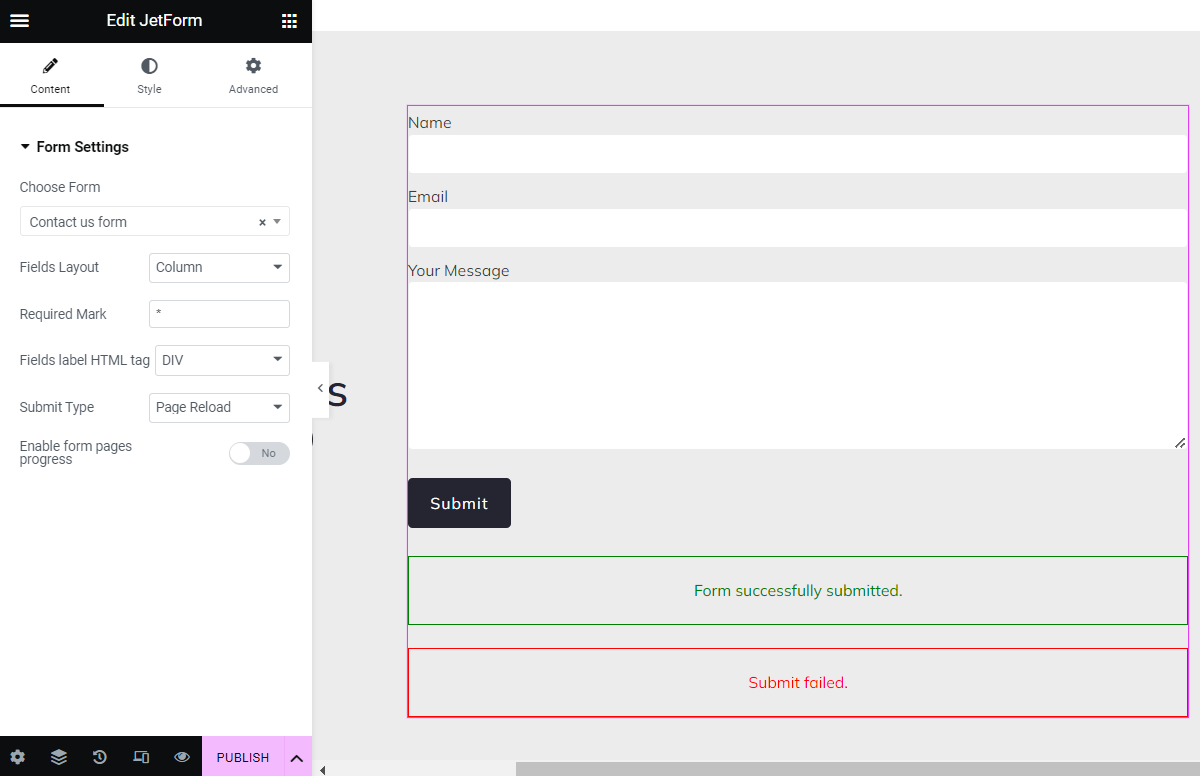Open the Submit Type dropdown
Image resolution: width=1200 pixels, height=776 pixels.
pos(218,407)
